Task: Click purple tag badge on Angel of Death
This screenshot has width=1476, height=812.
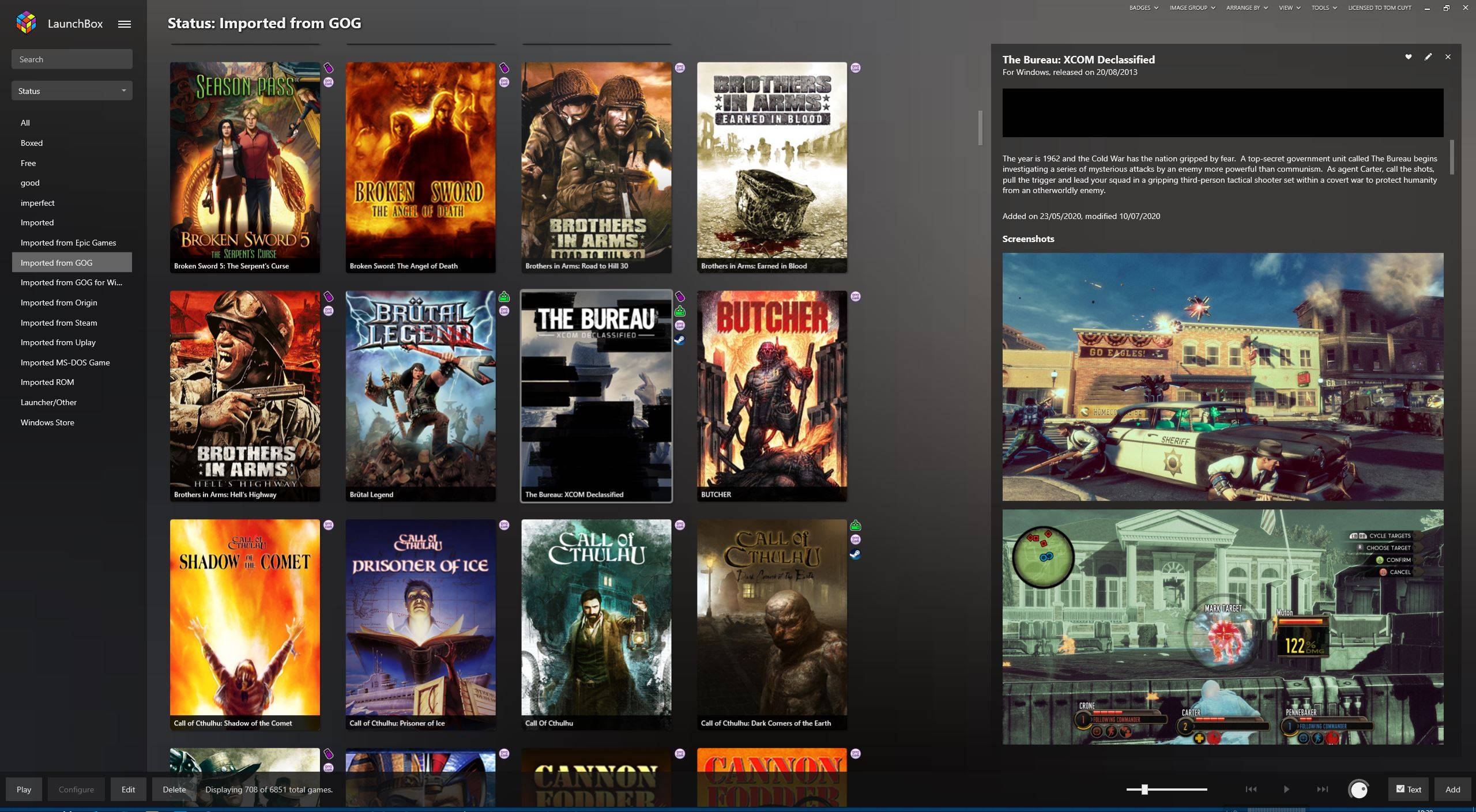Action: (x=504, y=68)
